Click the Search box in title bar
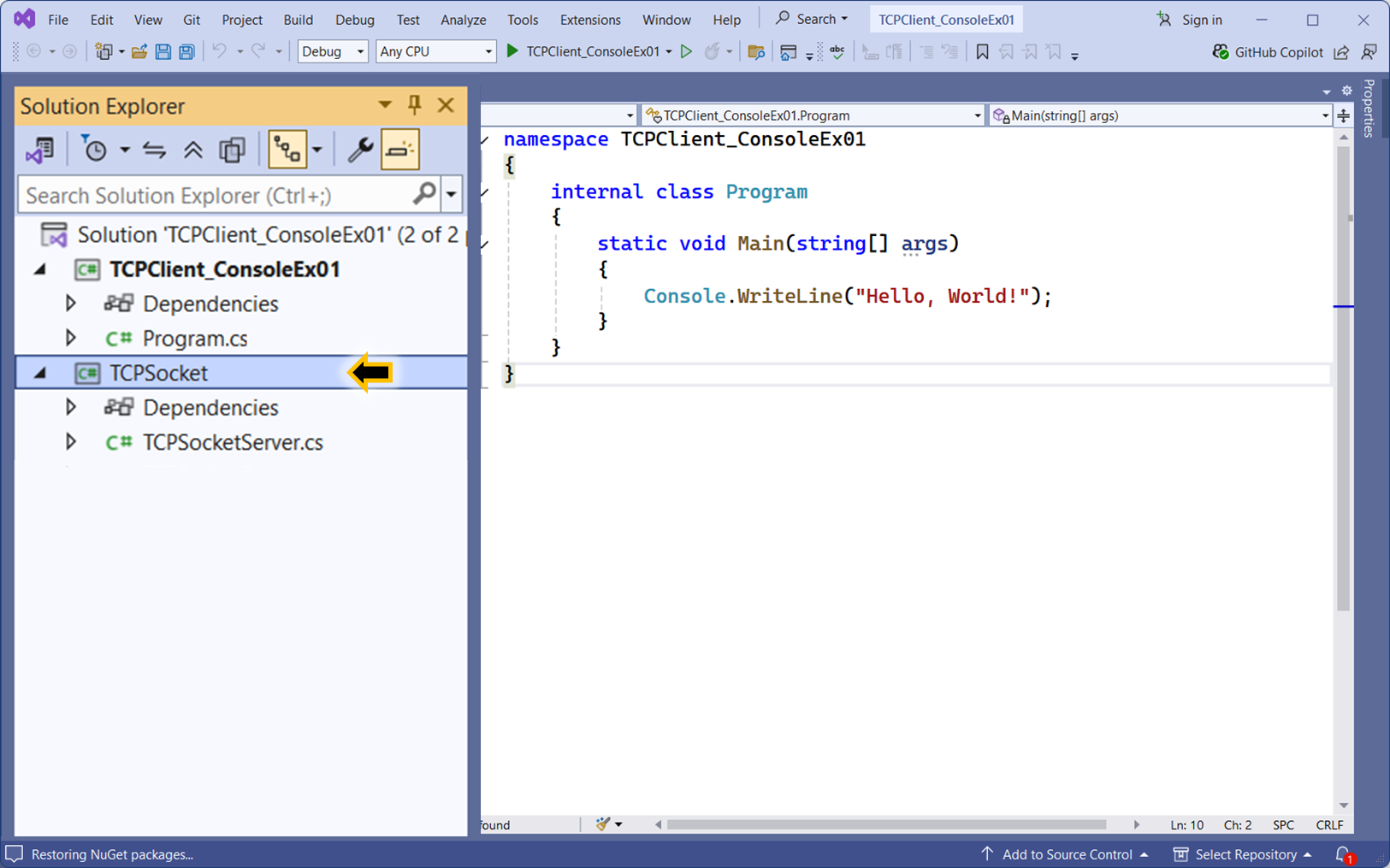Viewport: 1390px width, 868px height. point(812,19)
